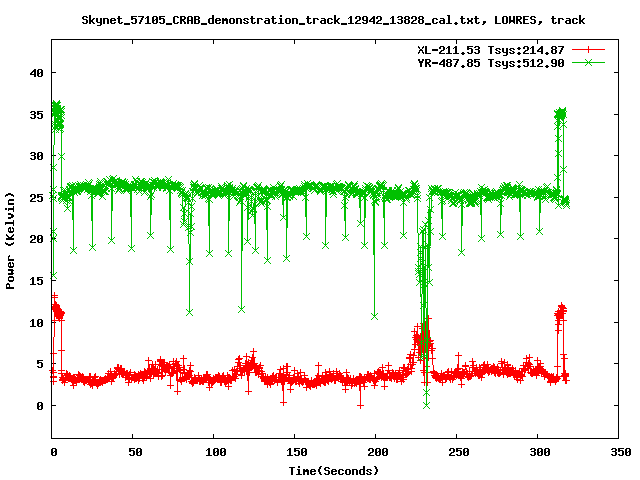Click y-axis tick label 40
Image resolution: width=640 pixels, height=480 pixels.
[36, 73]
